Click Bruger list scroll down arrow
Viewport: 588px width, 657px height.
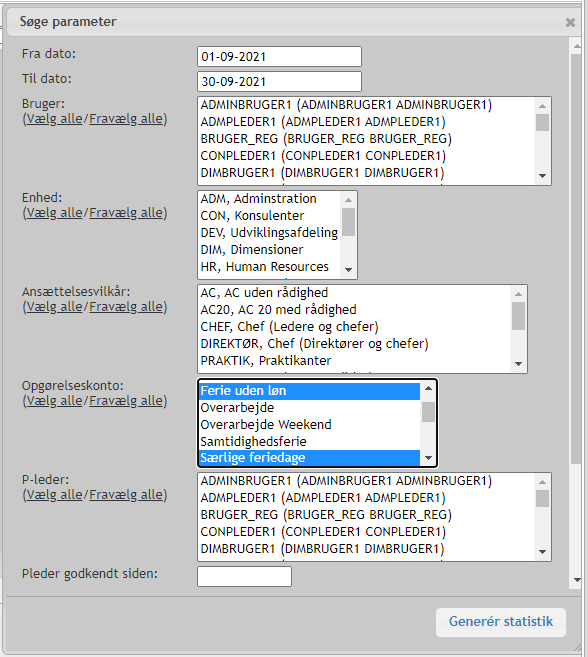pyautogui.click(x=542, y=176)
